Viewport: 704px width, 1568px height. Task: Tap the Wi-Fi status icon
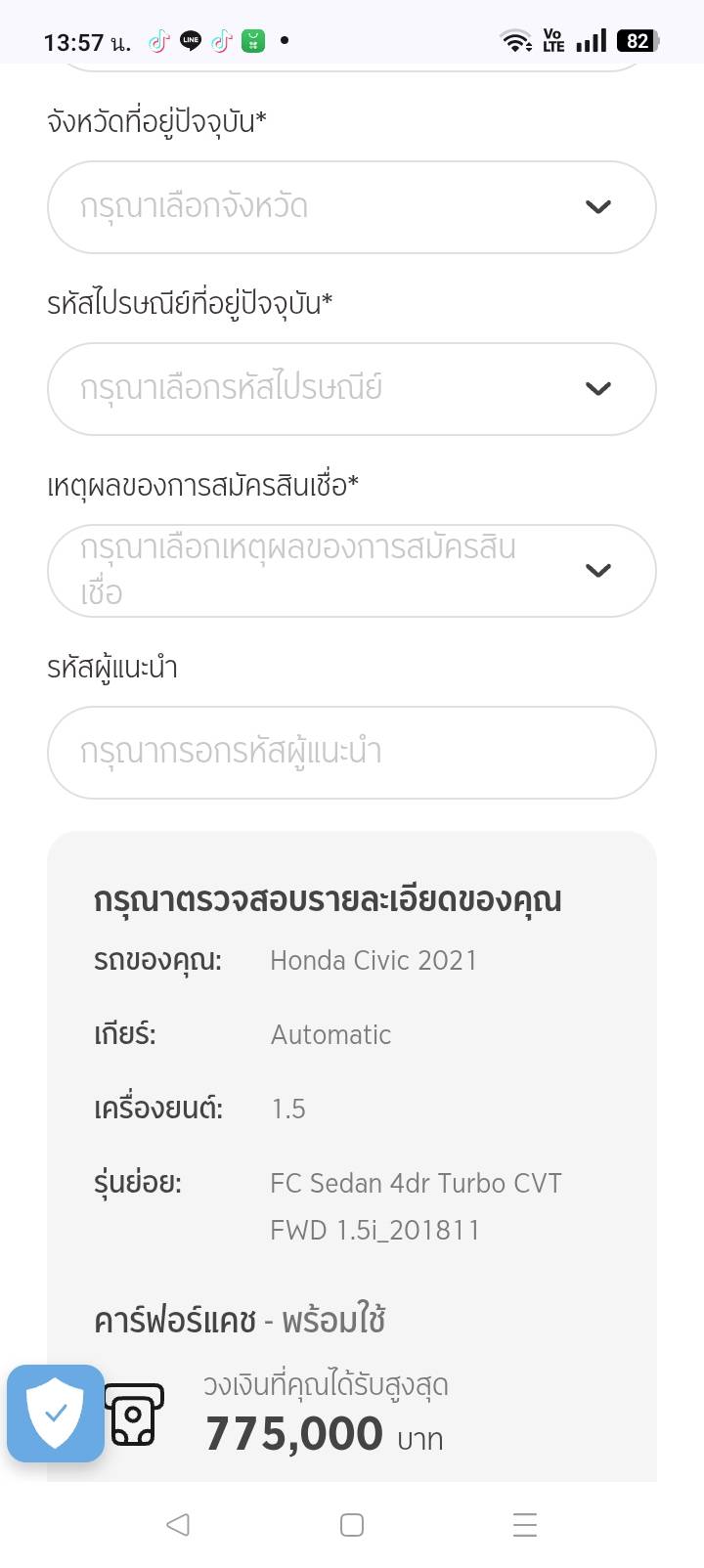pyautogui.click(x=515, y=41)
